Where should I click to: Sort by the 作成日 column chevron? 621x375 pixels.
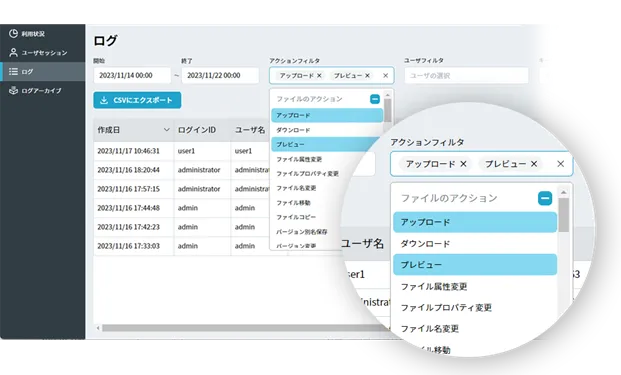tap(166, 130)
